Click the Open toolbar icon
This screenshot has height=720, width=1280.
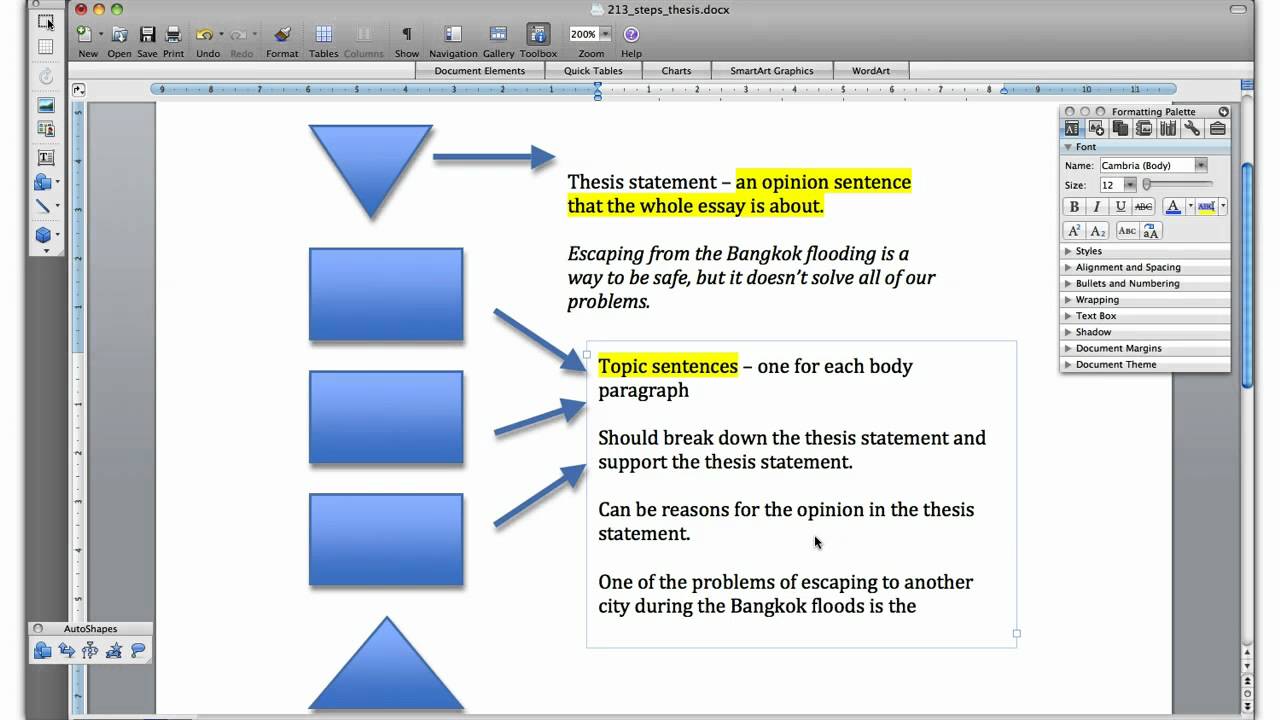click(x=119, y=35)
